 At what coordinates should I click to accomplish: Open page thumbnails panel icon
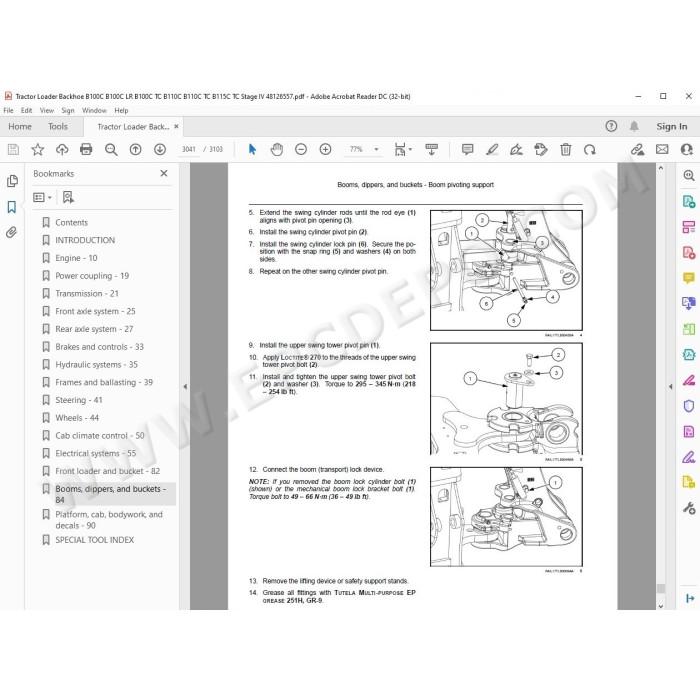pyautogui.click(x=12, y=181)
